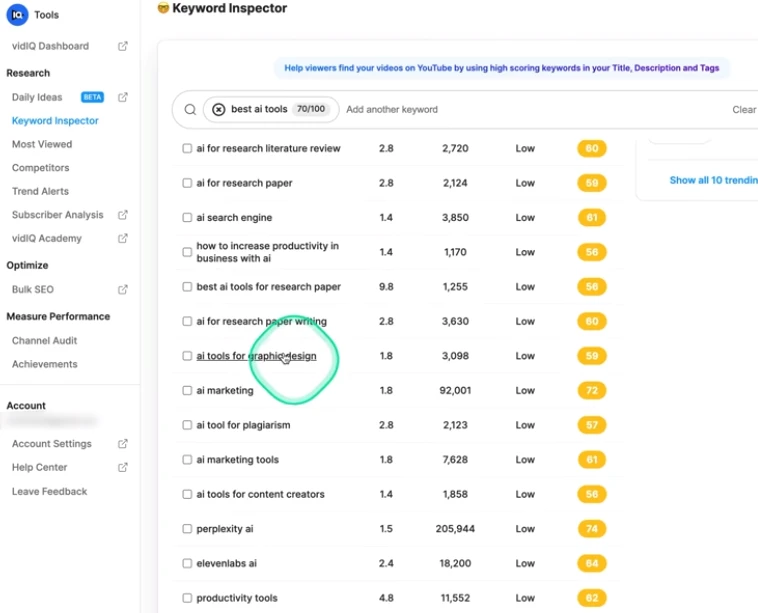
Task: Tick the 'perplexity ai' keyword checkbox
Action: point(187,529)
